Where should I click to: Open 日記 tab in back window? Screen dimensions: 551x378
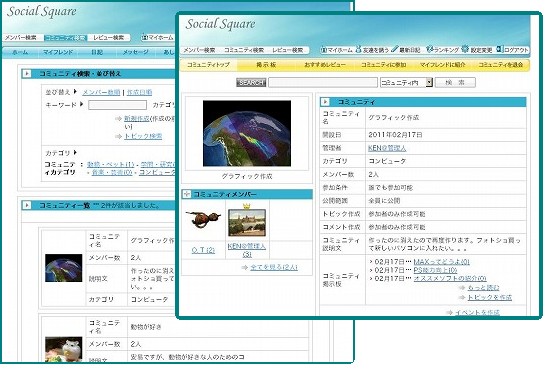point(97,52)
